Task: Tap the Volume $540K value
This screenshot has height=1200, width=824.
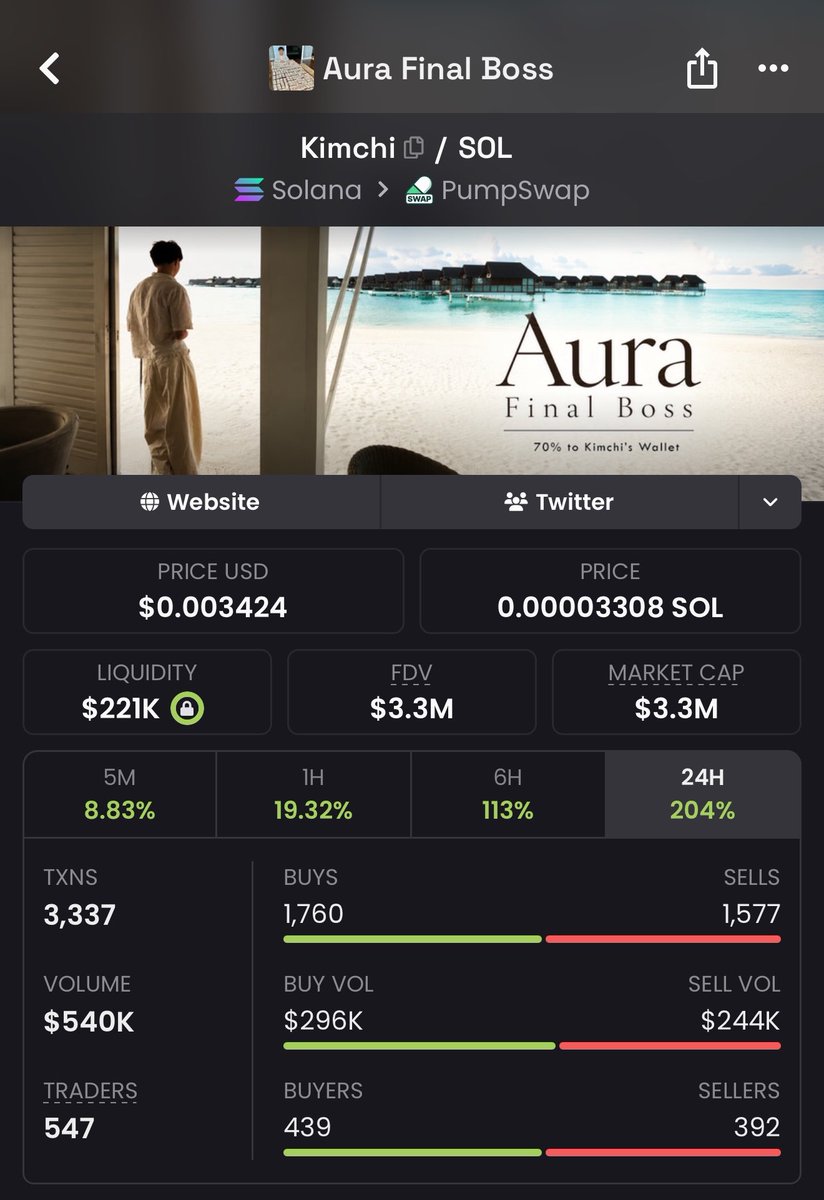Action: pos(89,1022)
